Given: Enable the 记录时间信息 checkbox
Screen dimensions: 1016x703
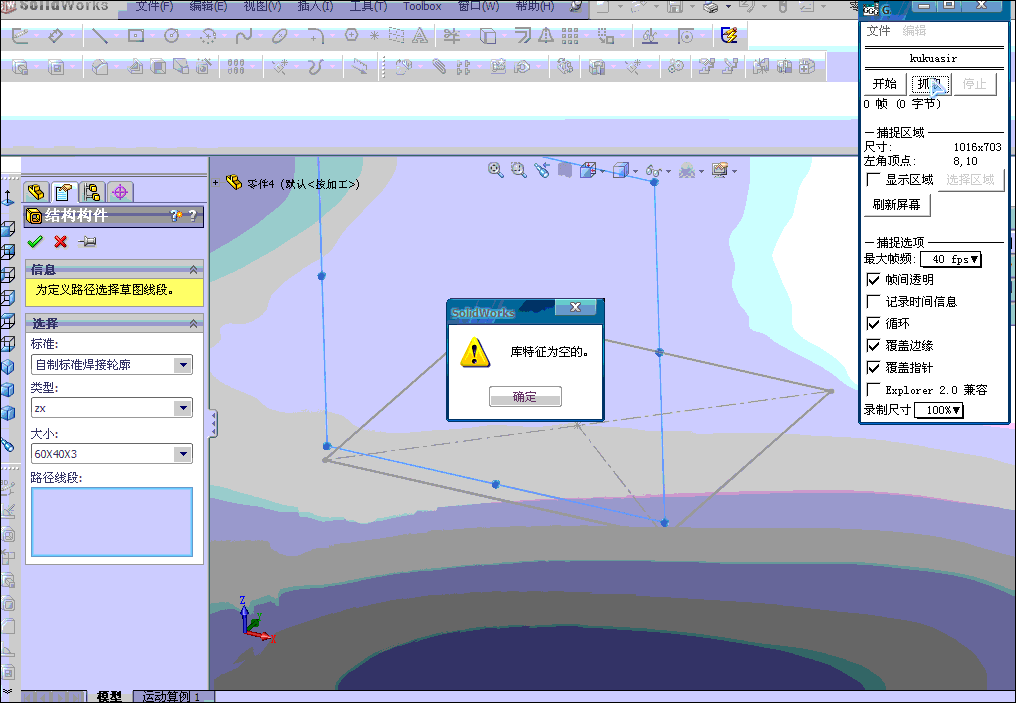Looking at the screenshot, I should tap(873, 301).
